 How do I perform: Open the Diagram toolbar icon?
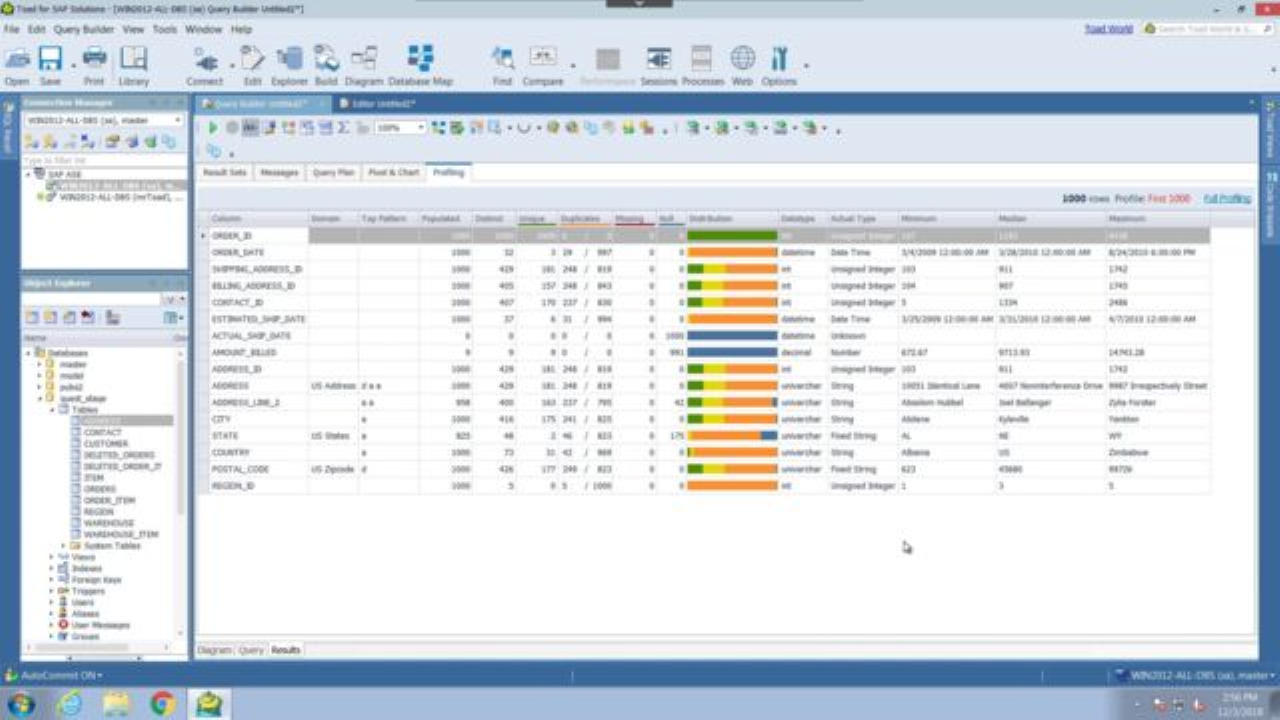(x=364, y=59)
